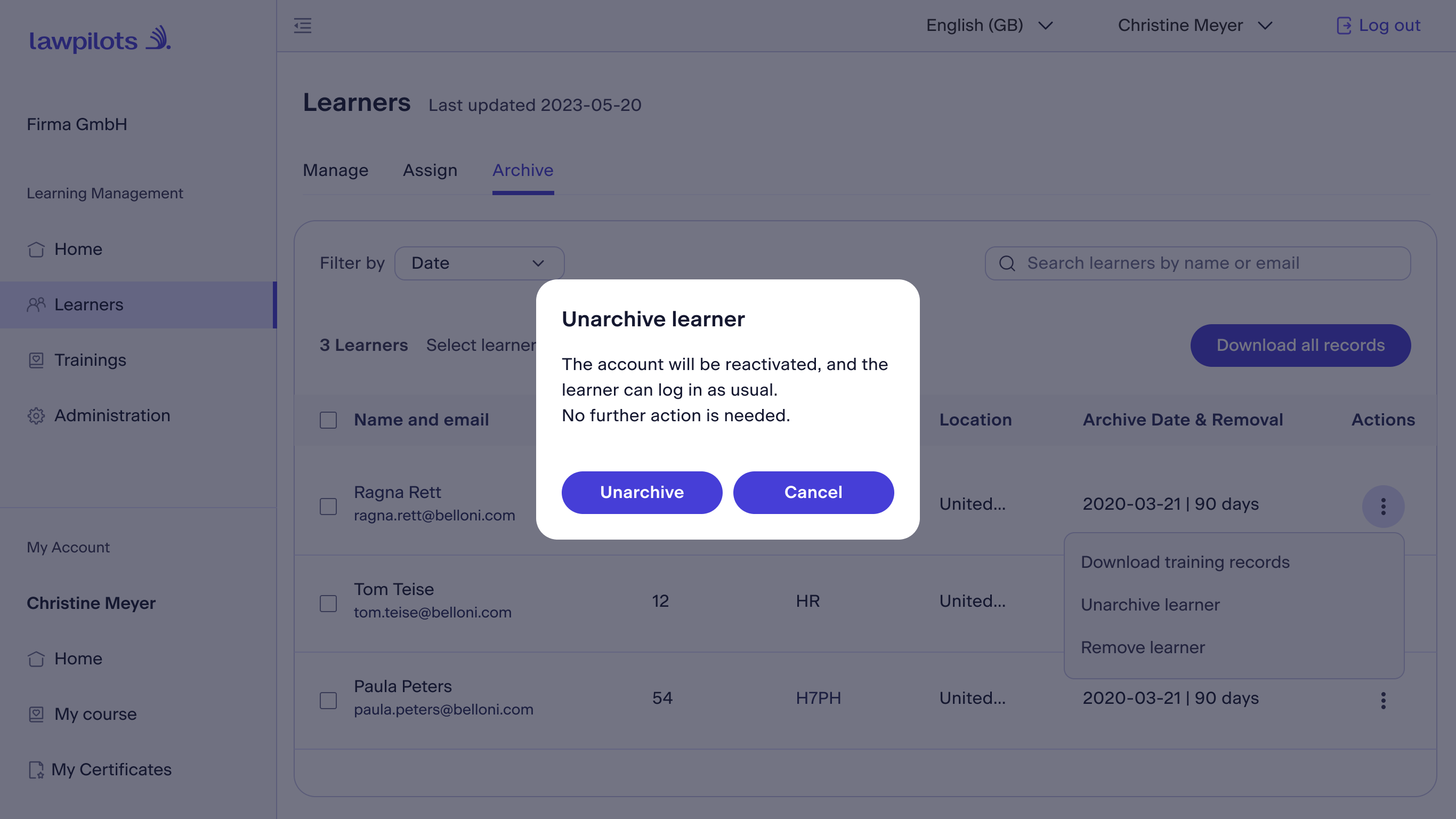Click the Location column header
Screen dimensions: 1456x819
click(975, 420)
